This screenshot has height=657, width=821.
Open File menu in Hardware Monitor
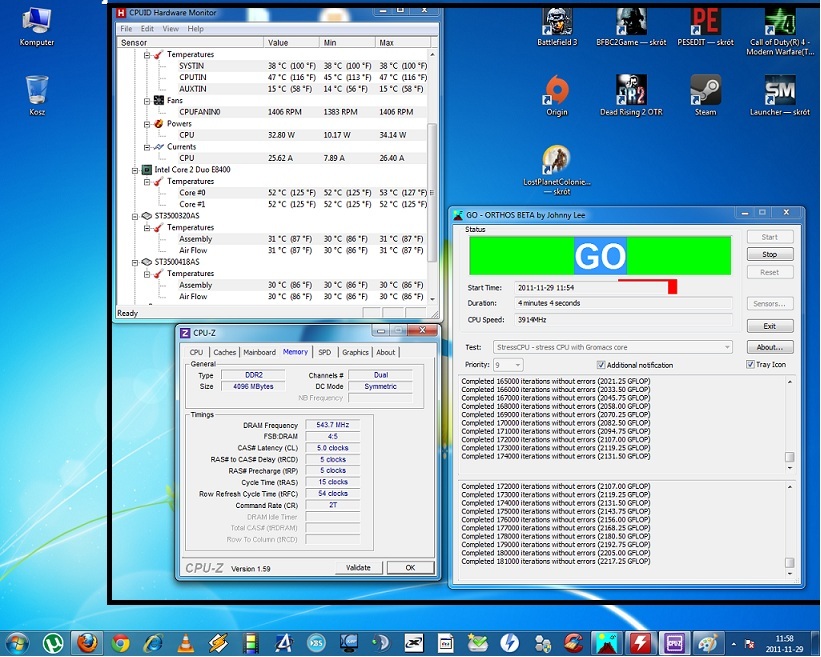126,29
